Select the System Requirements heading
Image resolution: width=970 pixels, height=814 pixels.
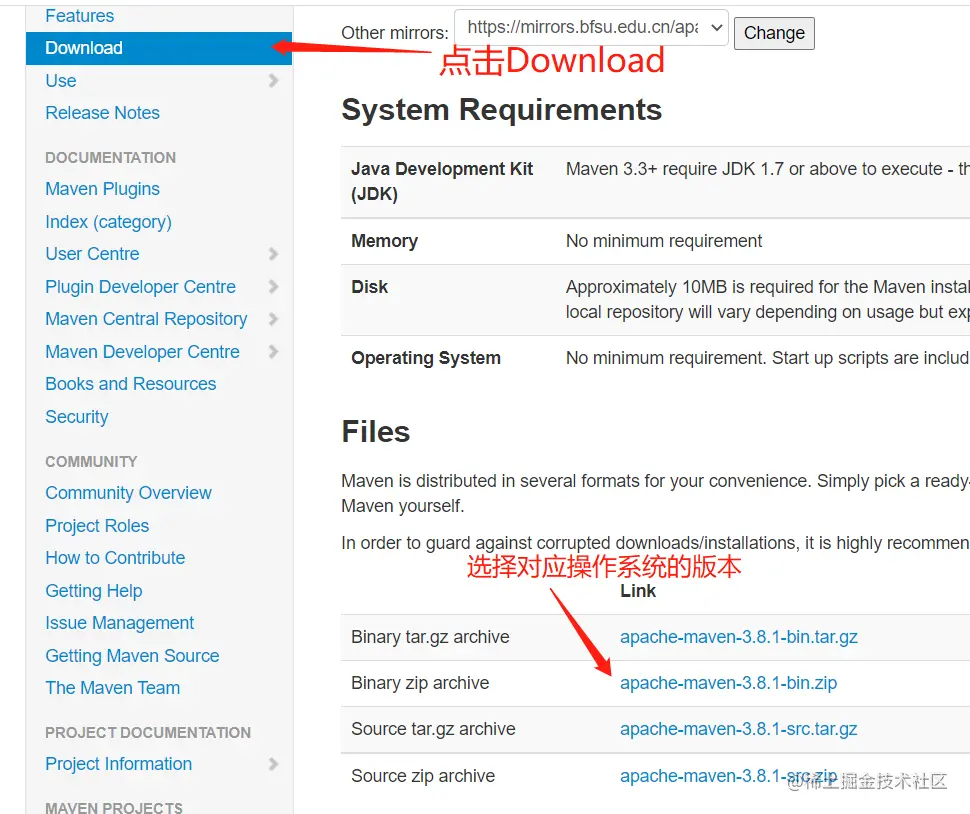[x=502, y=110]
